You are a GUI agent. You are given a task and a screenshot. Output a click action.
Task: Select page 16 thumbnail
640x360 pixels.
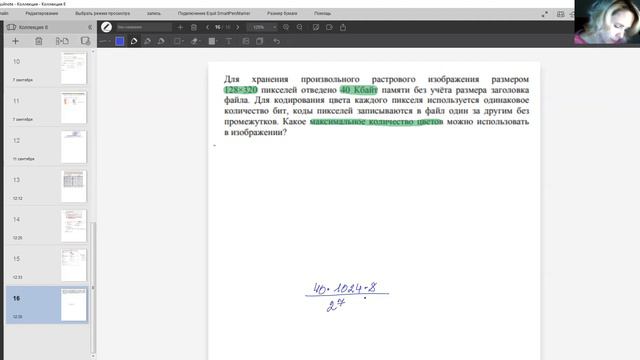(x=74, y=304)
